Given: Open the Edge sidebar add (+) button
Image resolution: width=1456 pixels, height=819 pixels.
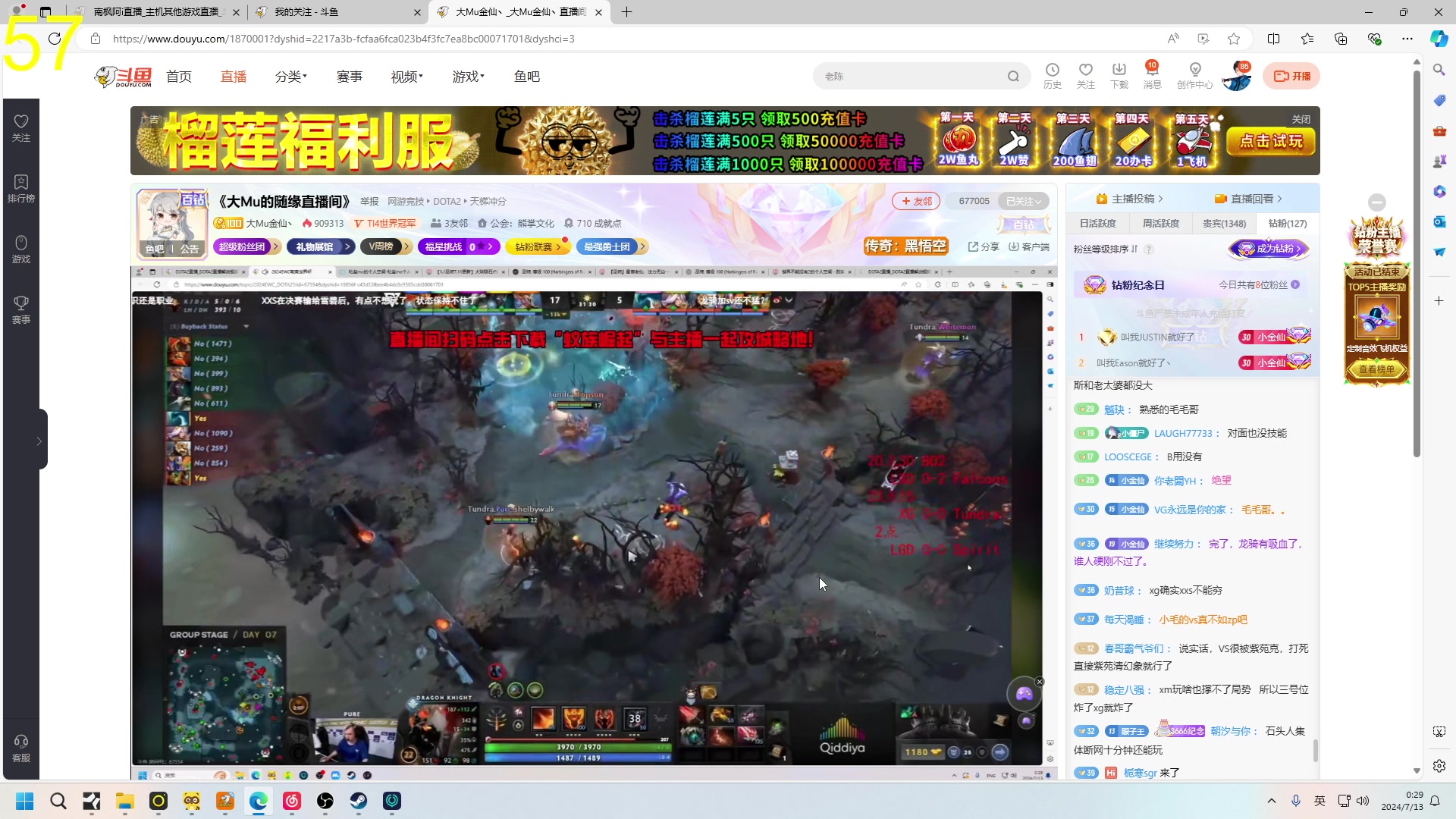Looking at the screenshot, I should pos(1439,301).
